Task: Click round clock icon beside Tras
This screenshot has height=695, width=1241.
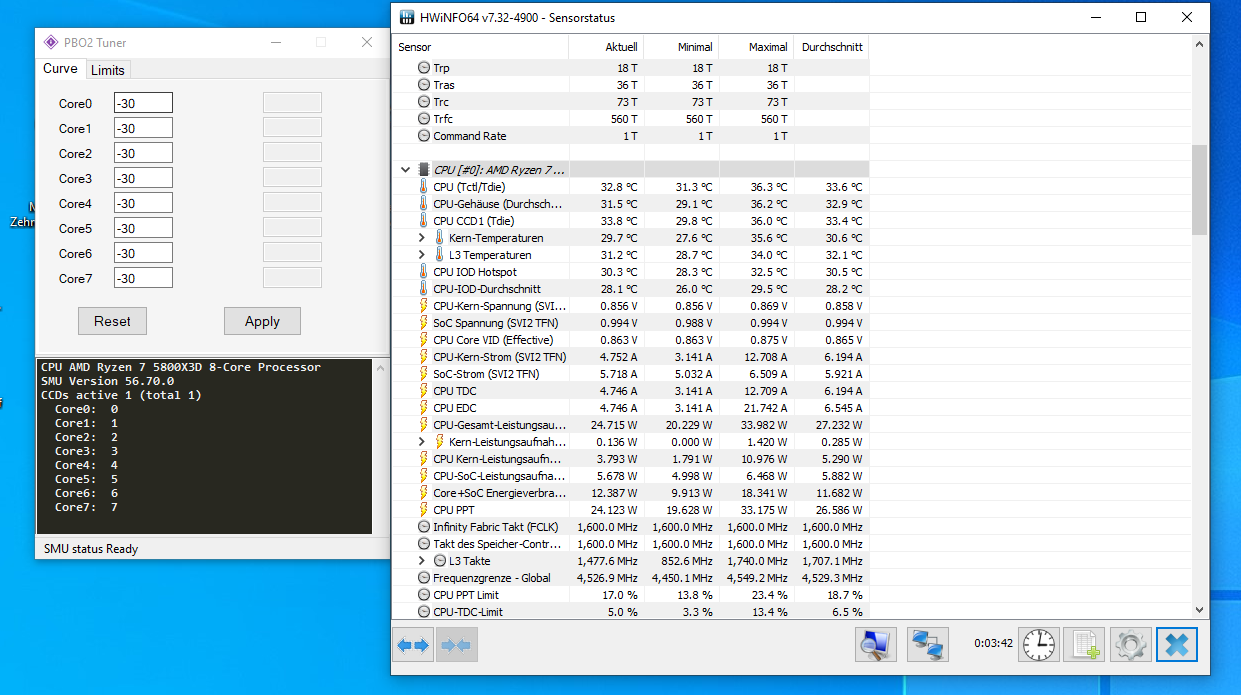Action: (424, 85)
